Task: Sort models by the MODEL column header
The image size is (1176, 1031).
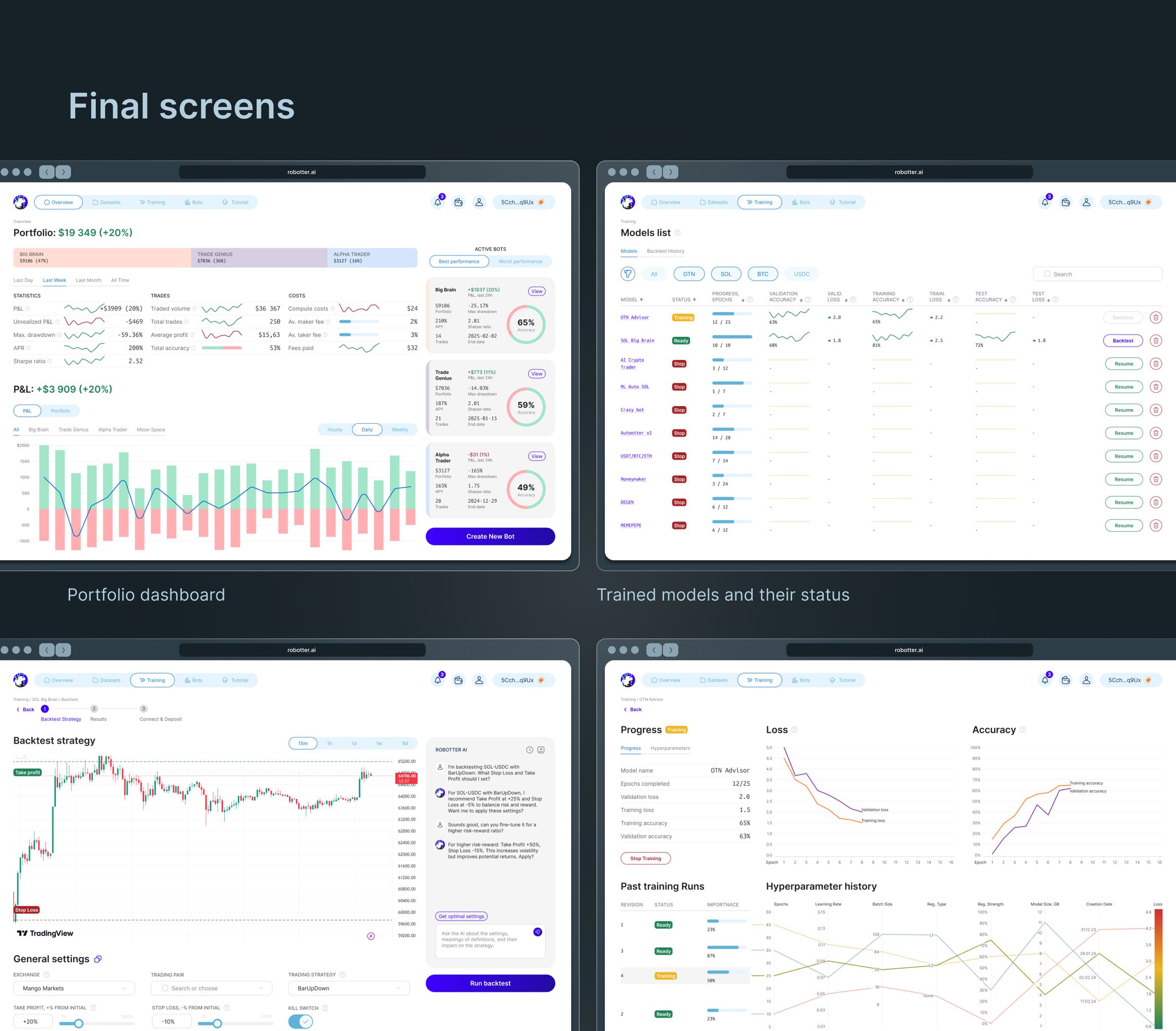Action: (632, 300)
